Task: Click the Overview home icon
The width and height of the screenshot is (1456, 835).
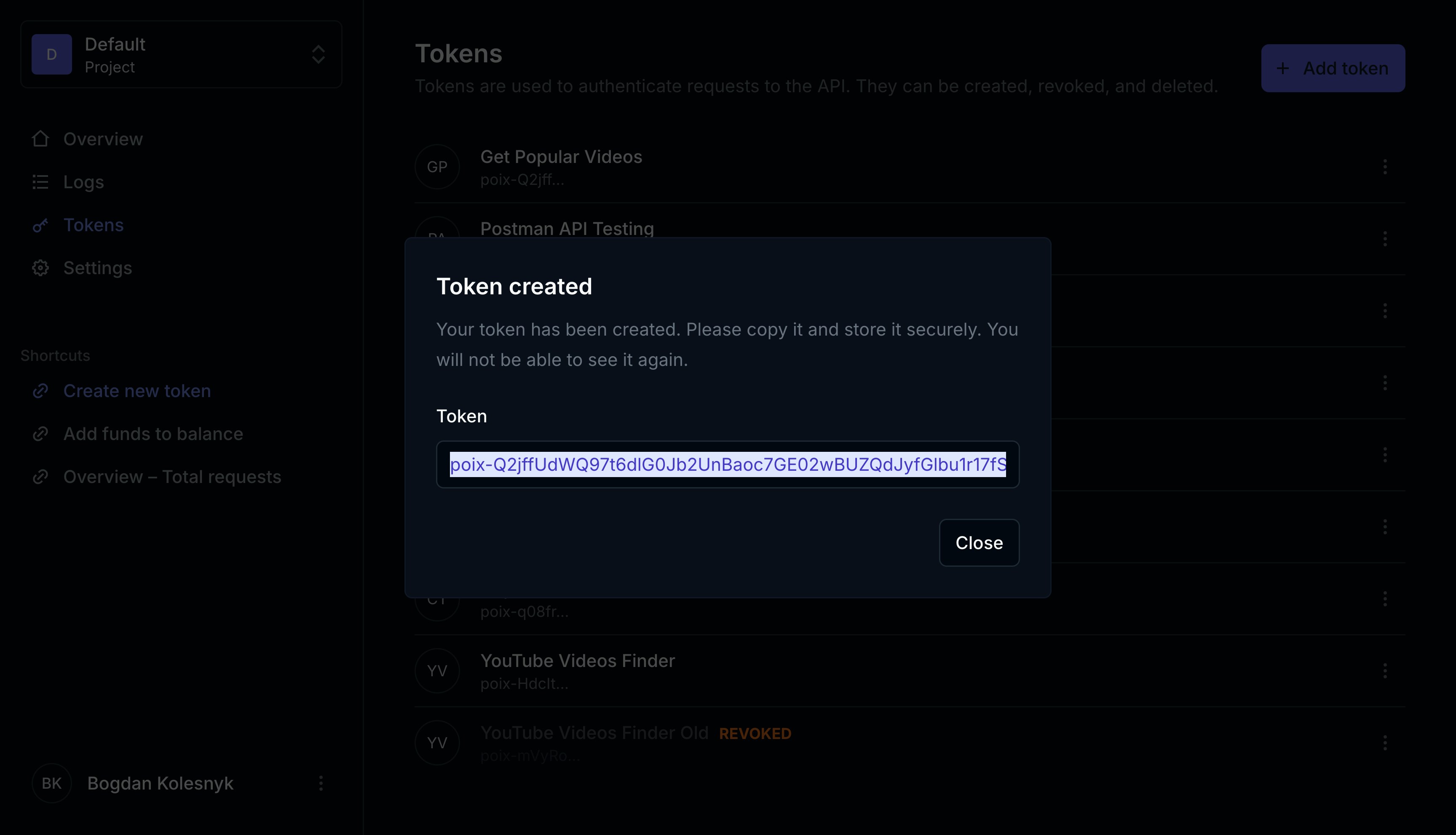Action: pyautogui.click(x=40, y=139)
